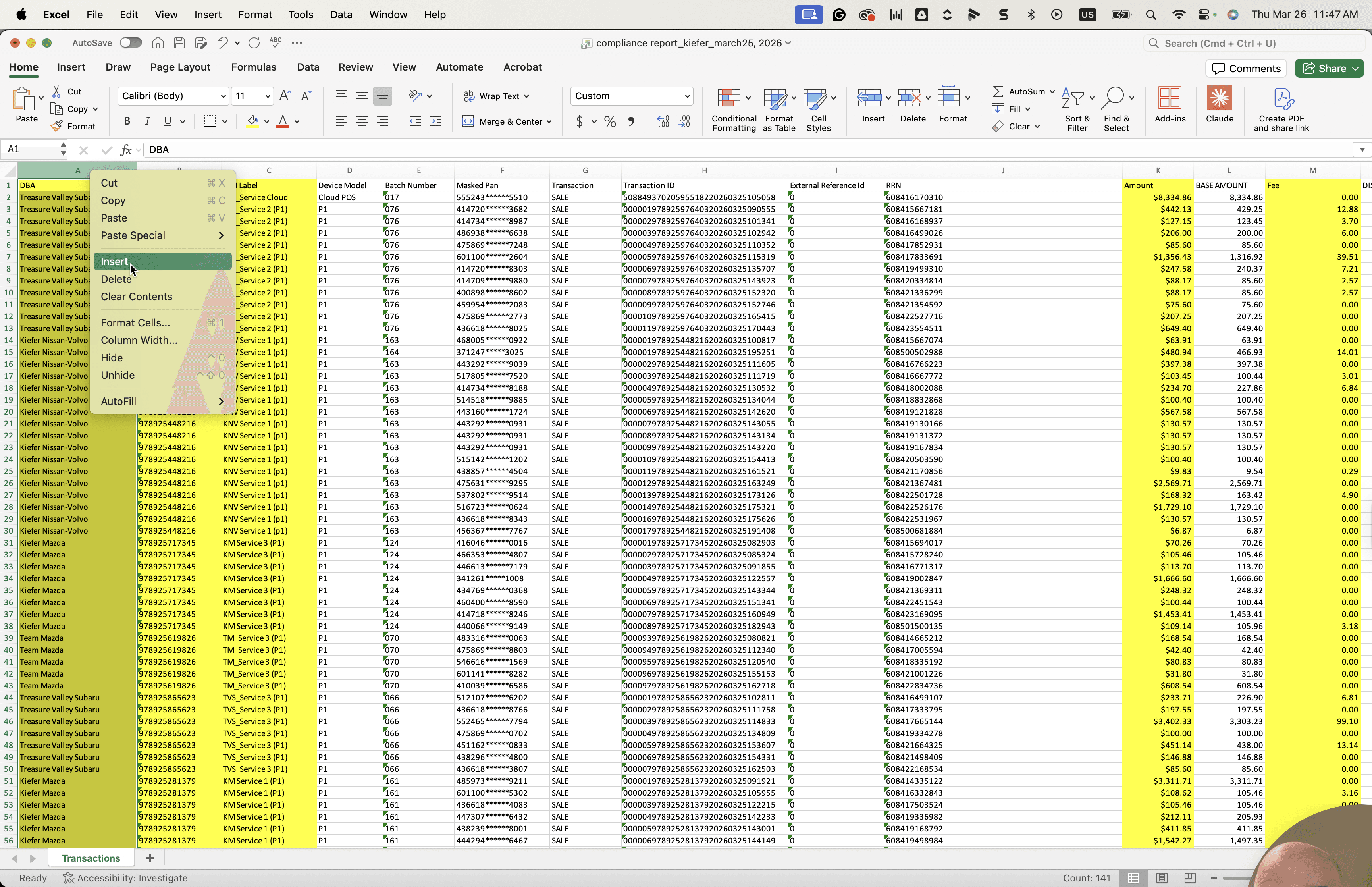Click the Increase Decimal icon

point(663,121)
